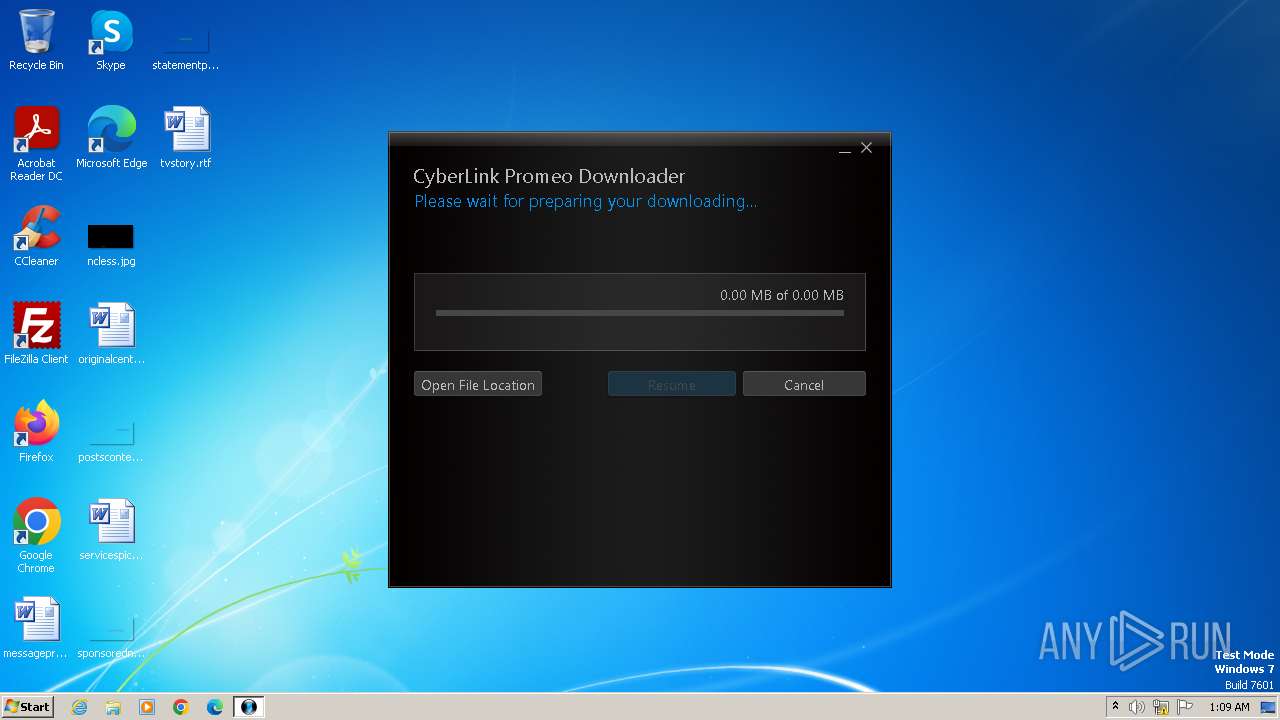Click the 'Please wait for preparing' message

pos(586,201)
